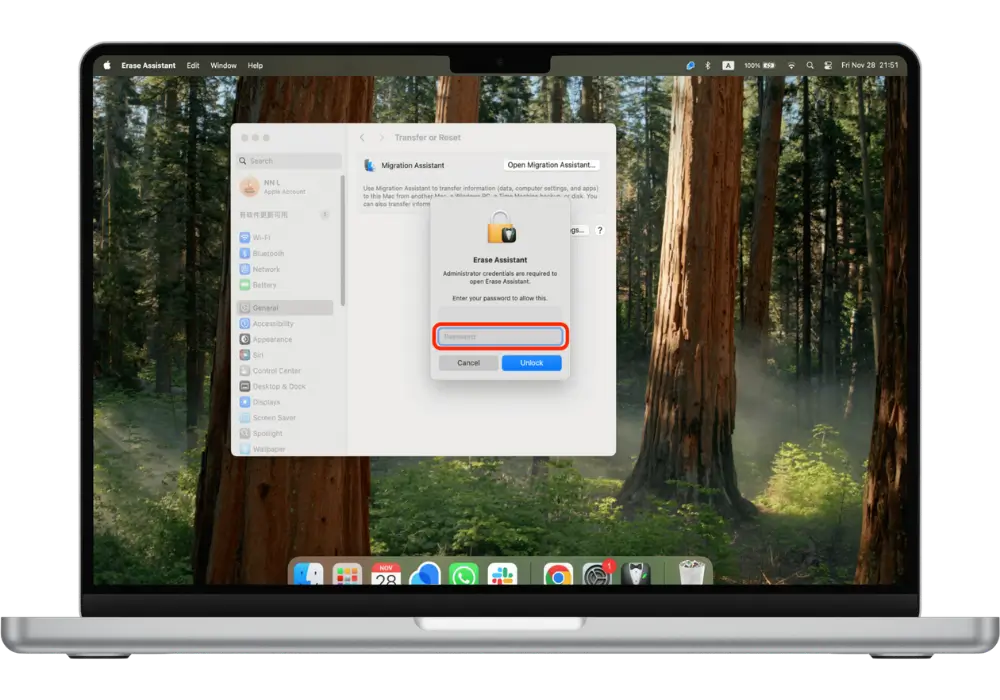Open Trash in the Dock

point(691,574)
